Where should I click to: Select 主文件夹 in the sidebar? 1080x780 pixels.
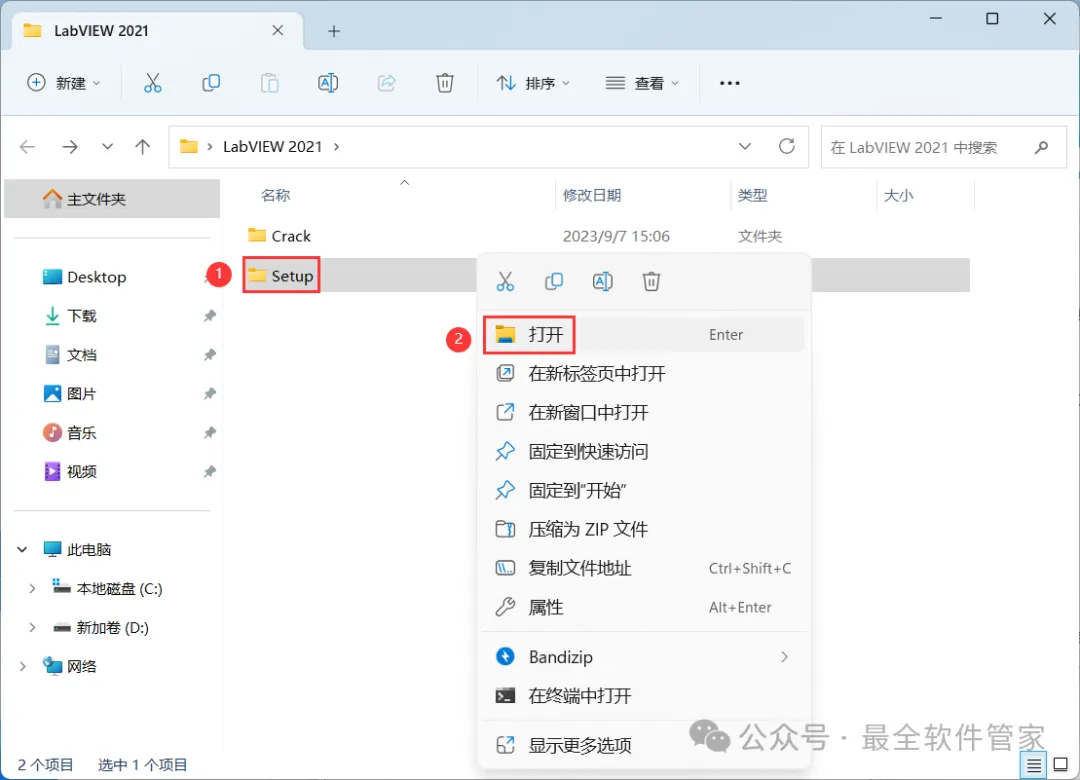pyautogui.click(x=112, y=199)
